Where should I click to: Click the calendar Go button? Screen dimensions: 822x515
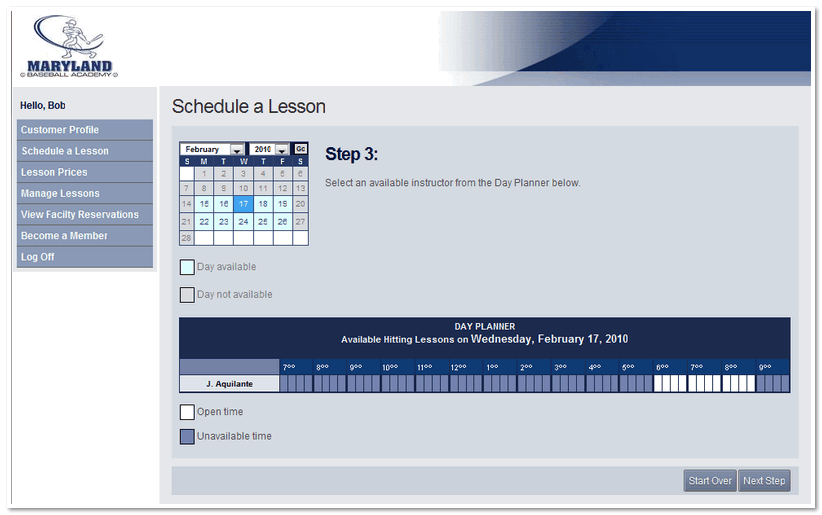pyautogui.click(x=300, y=149)
